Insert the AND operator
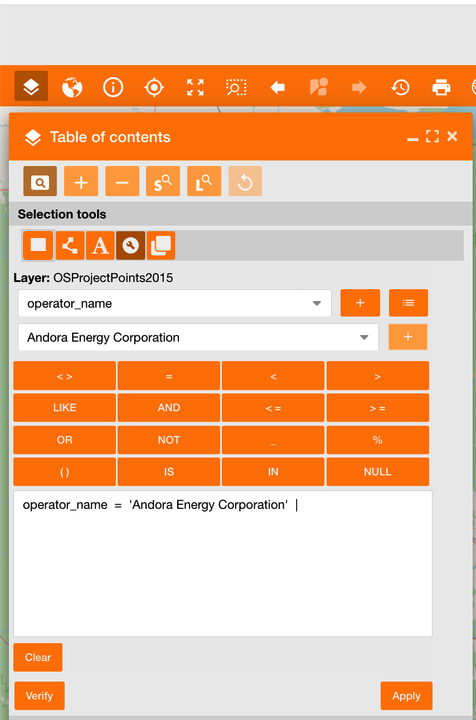The width and height of the screenshot is (476, 720). pos(168,407)
